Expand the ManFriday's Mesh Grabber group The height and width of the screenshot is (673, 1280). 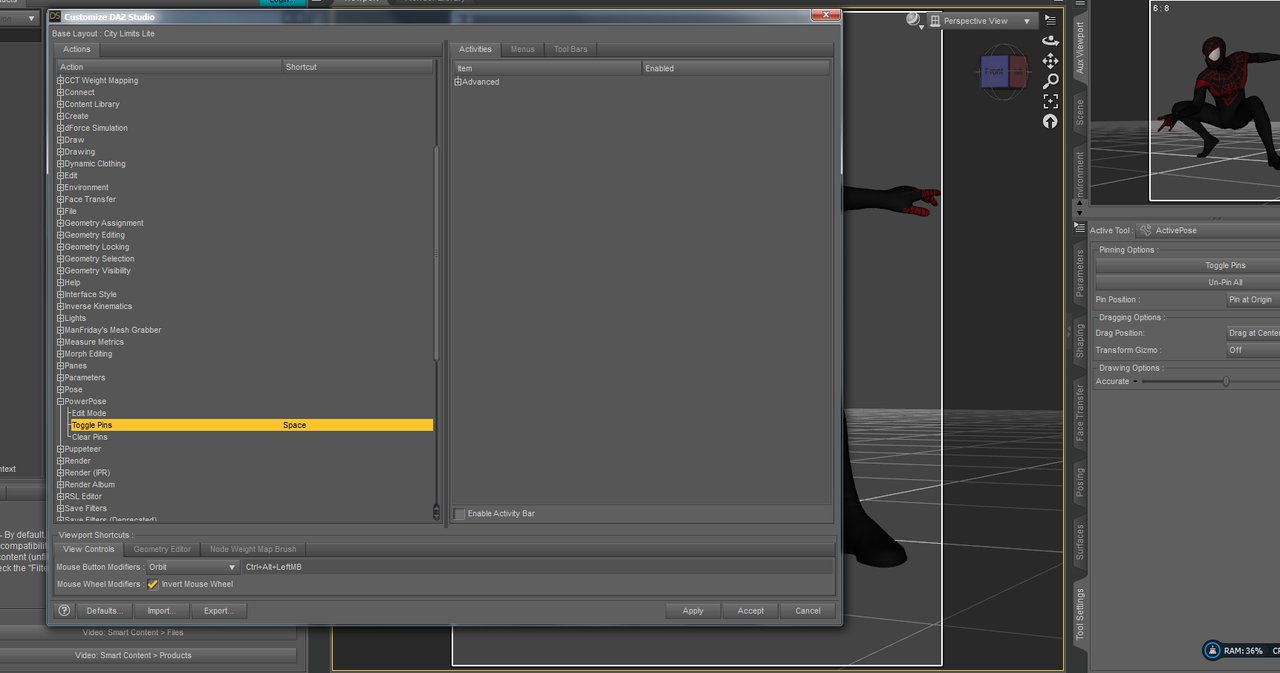[60, 330]
